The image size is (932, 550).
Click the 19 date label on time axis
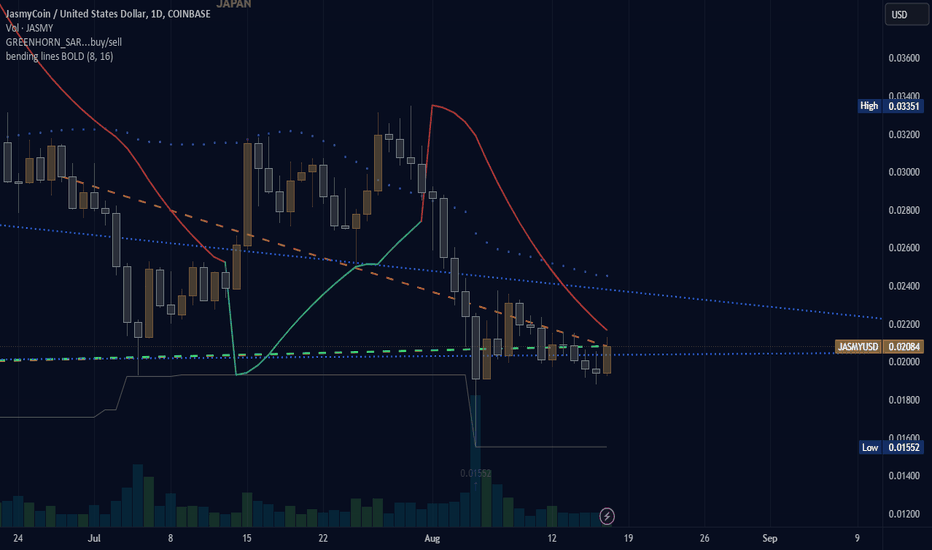point(628,538)
